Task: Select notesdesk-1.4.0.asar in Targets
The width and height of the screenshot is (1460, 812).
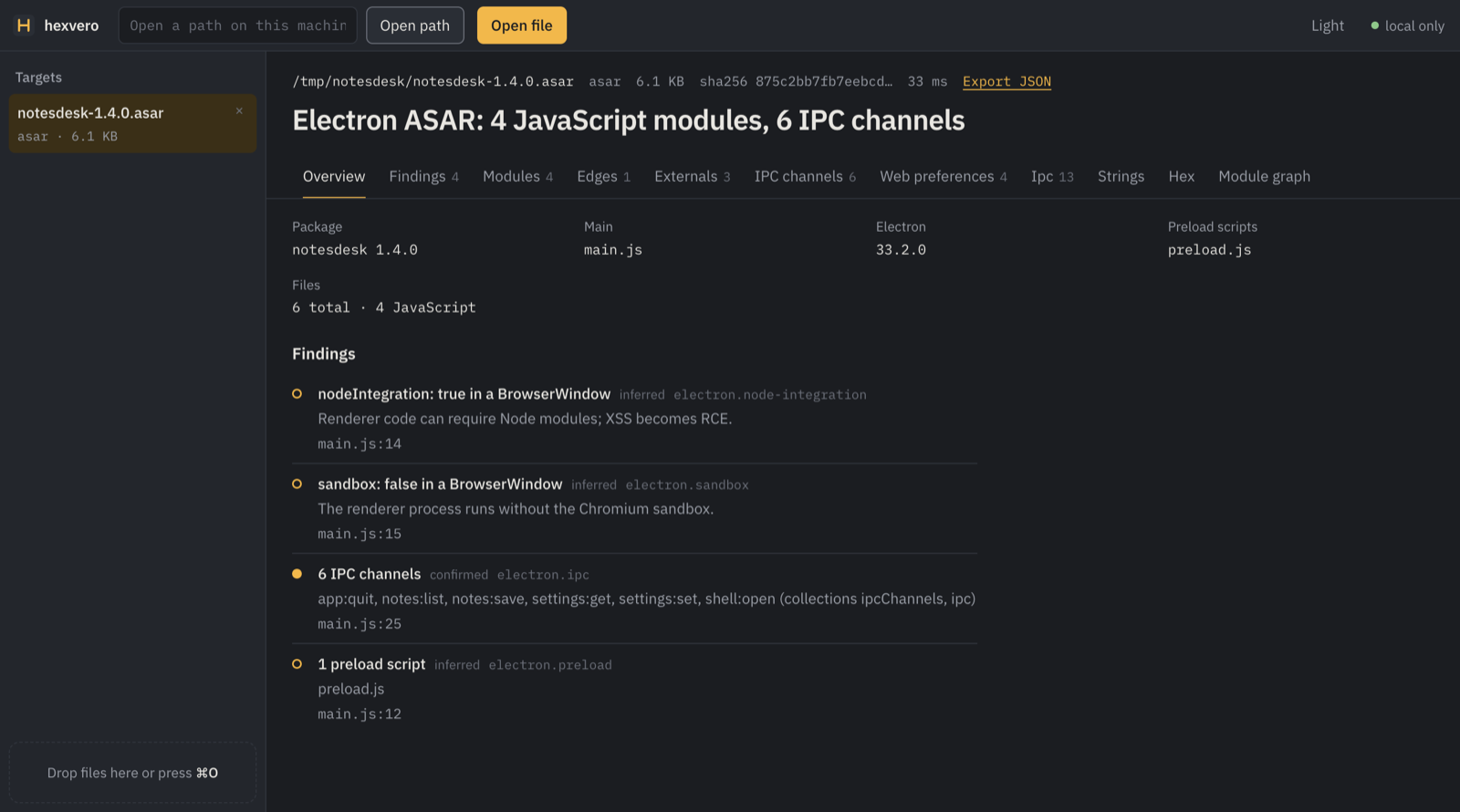Action: click(132, 123)
